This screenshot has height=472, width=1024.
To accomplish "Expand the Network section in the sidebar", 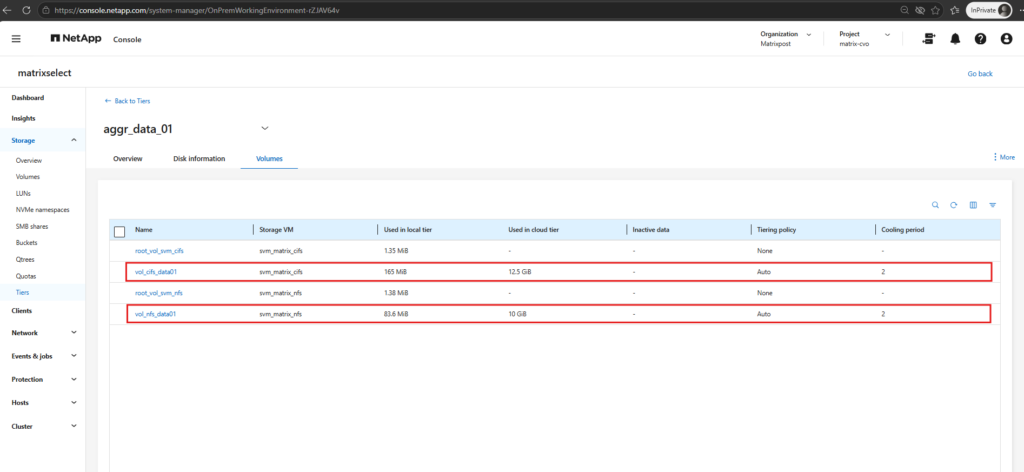I will pyautogui.click(x=42, y=332).
